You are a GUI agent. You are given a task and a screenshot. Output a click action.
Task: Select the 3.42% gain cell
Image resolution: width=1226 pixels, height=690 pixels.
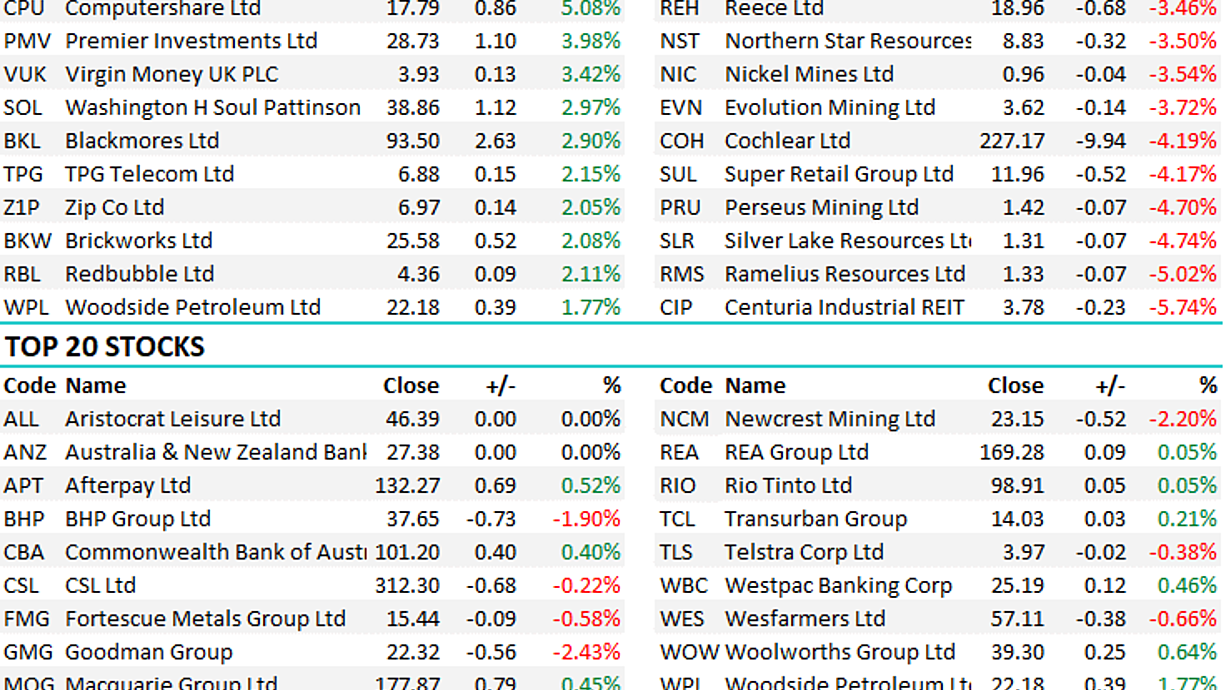coord(590,74)
